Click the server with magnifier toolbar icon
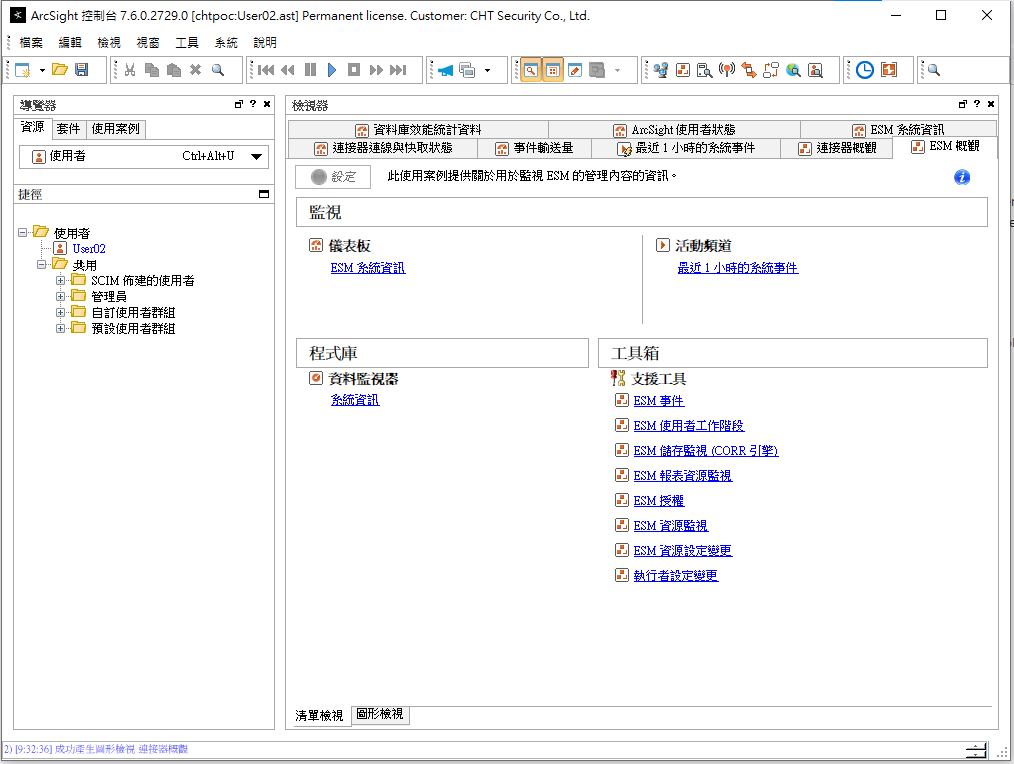The width and height of the screenshot is (1014, 764). coord(704,70)
